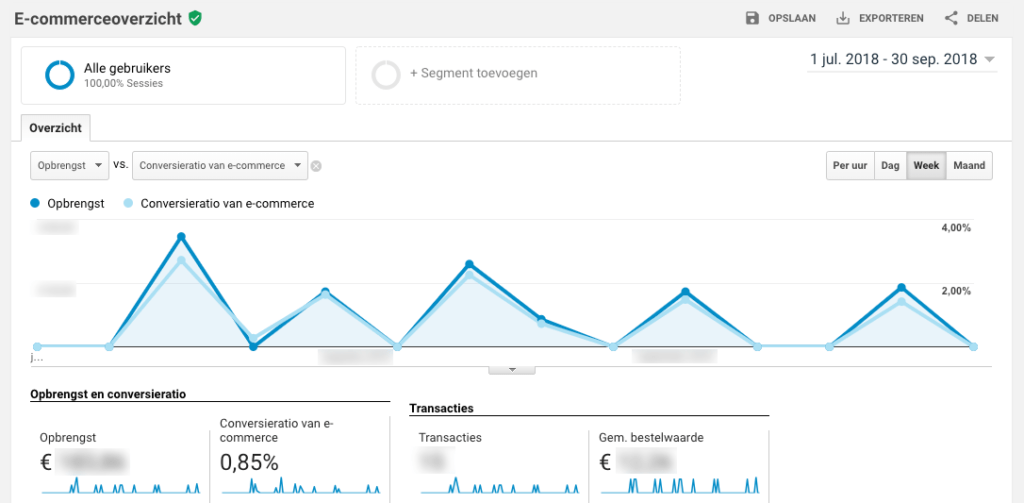Click the highest Opbrengst peak data point
The width and height of the screenshot is (1024, 503).
(182, 236)
